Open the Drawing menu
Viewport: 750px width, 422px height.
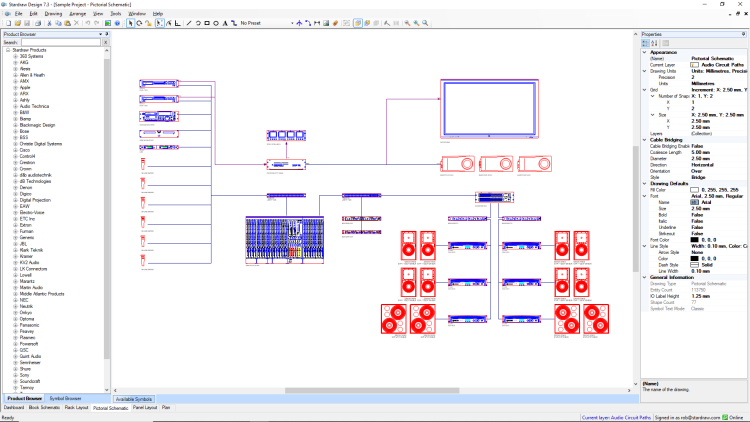[x=53, y=14]
